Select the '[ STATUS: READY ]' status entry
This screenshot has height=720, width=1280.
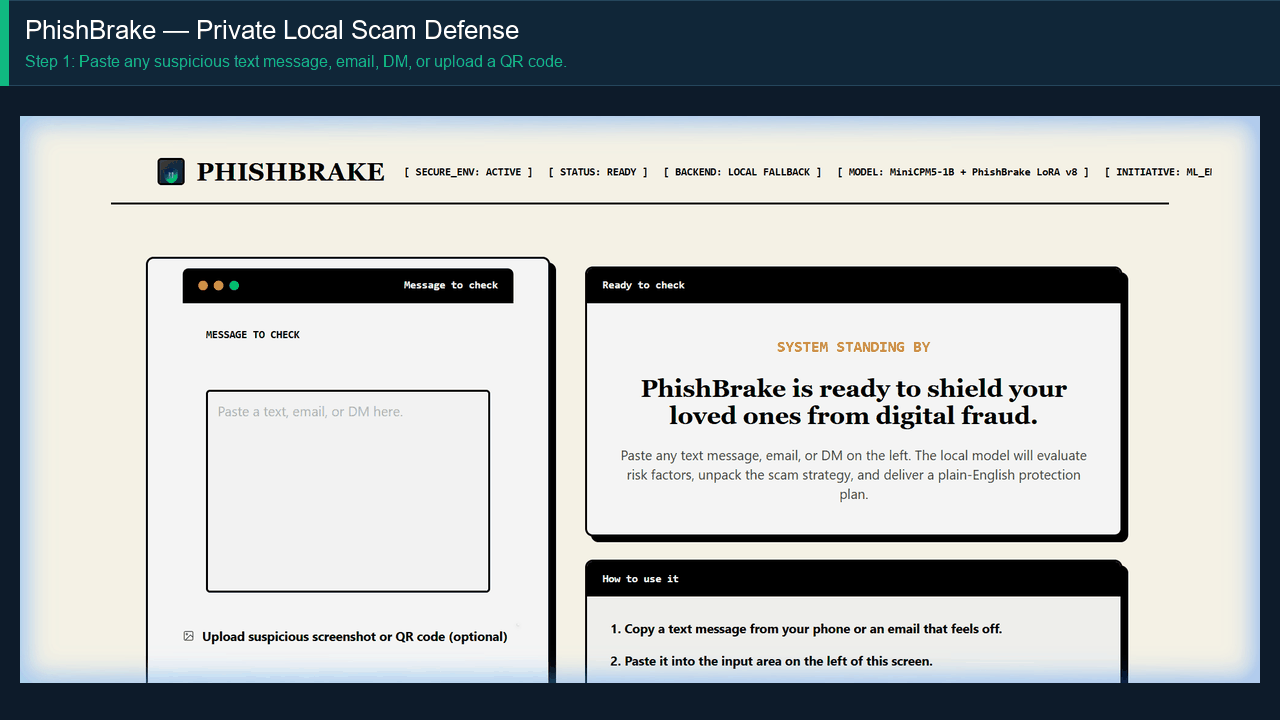tap(598, 172)
